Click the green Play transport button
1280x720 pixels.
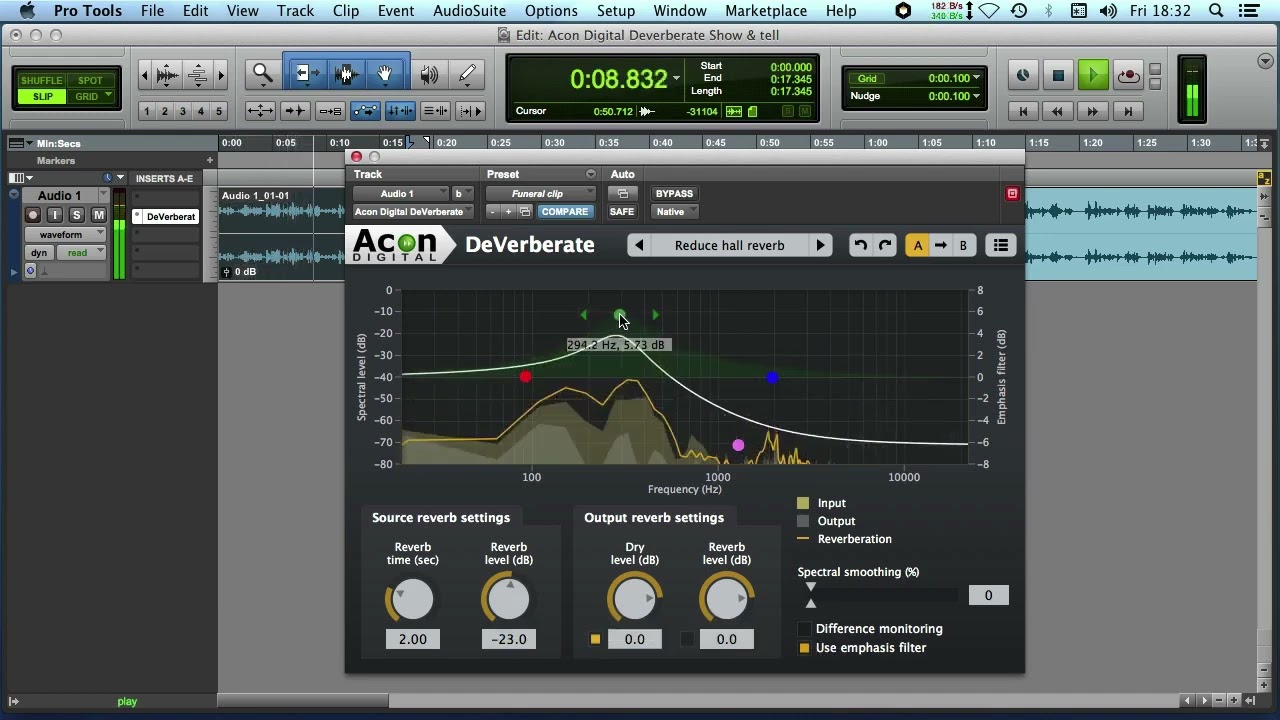click(x=1093, y=75)
